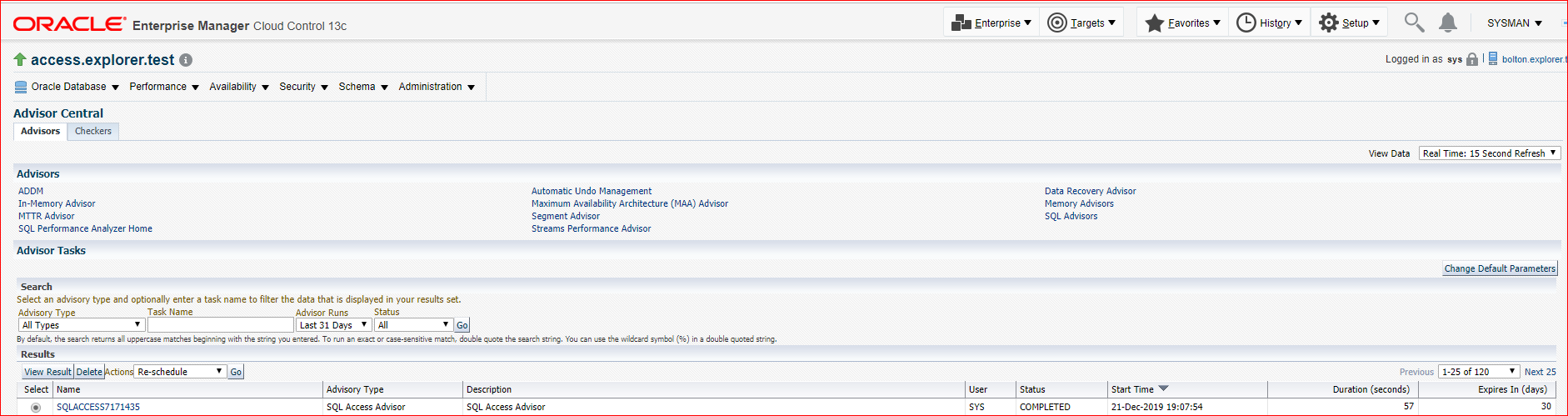Click the Go button beside Status
Screen dimensions: 1568x416
[462, 325]
